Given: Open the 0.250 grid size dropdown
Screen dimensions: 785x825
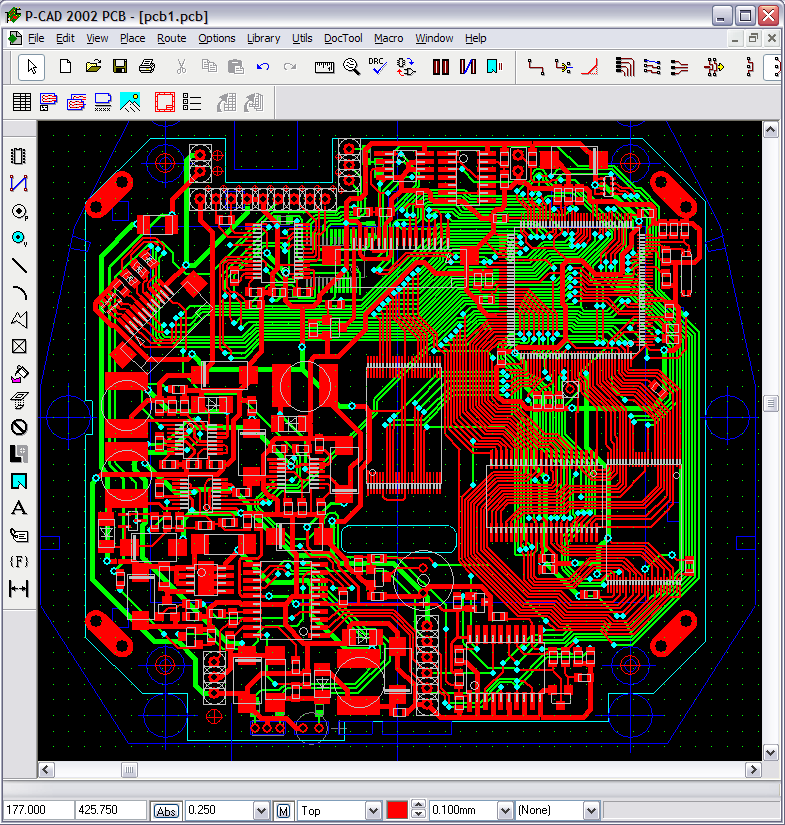Looking at the screenshot, I should 261,811.
